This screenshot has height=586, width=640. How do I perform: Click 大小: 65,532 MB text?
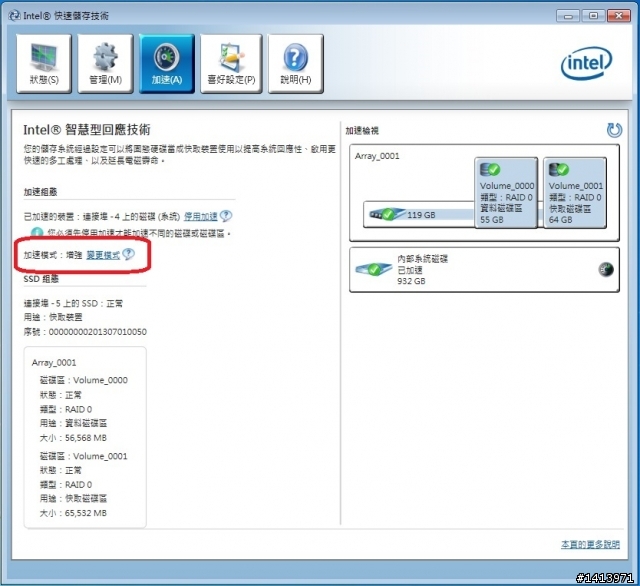coord(73,513)
